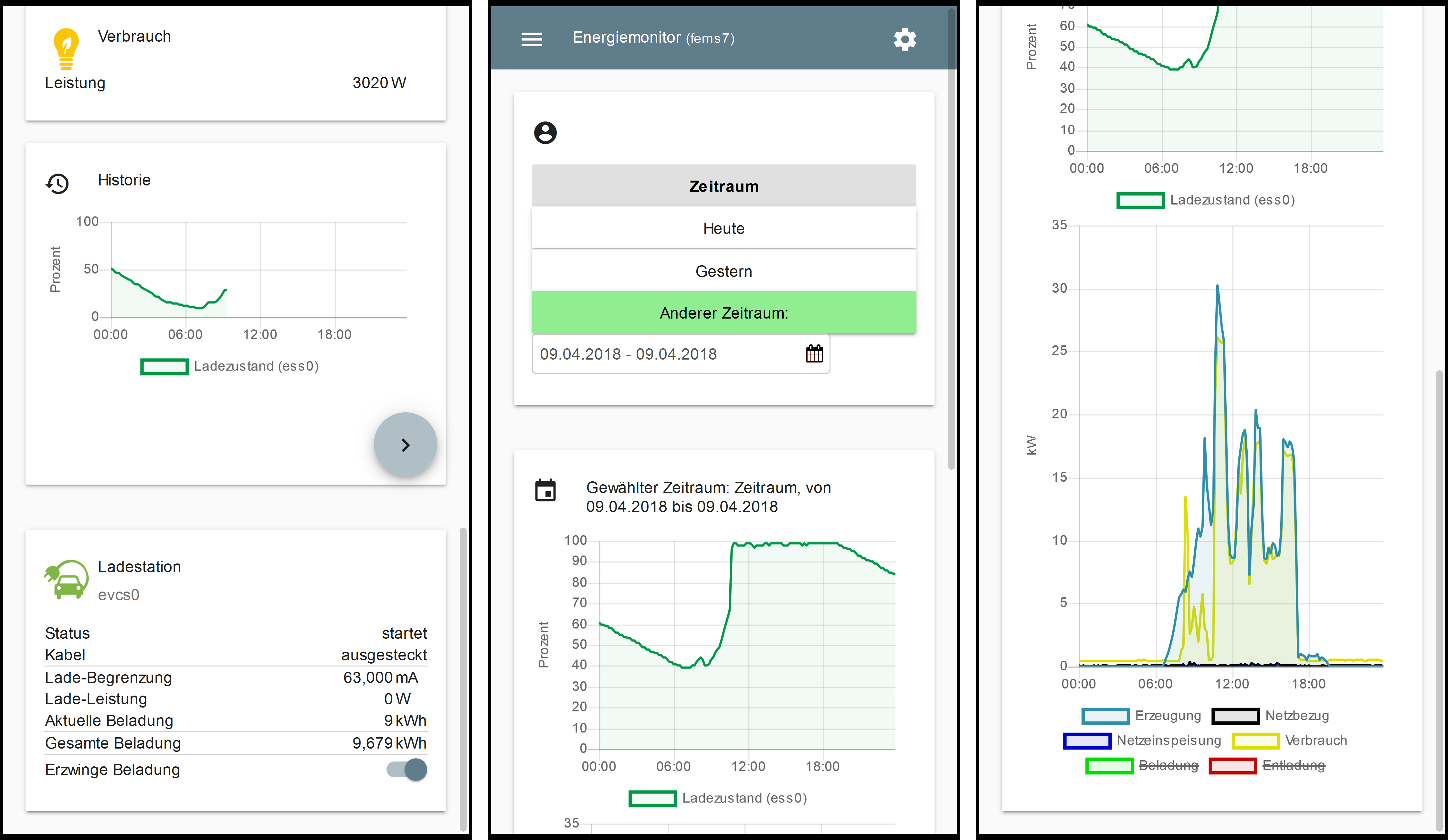Click the Historie clock icon

pyautogui.click(x=58, y=184)
